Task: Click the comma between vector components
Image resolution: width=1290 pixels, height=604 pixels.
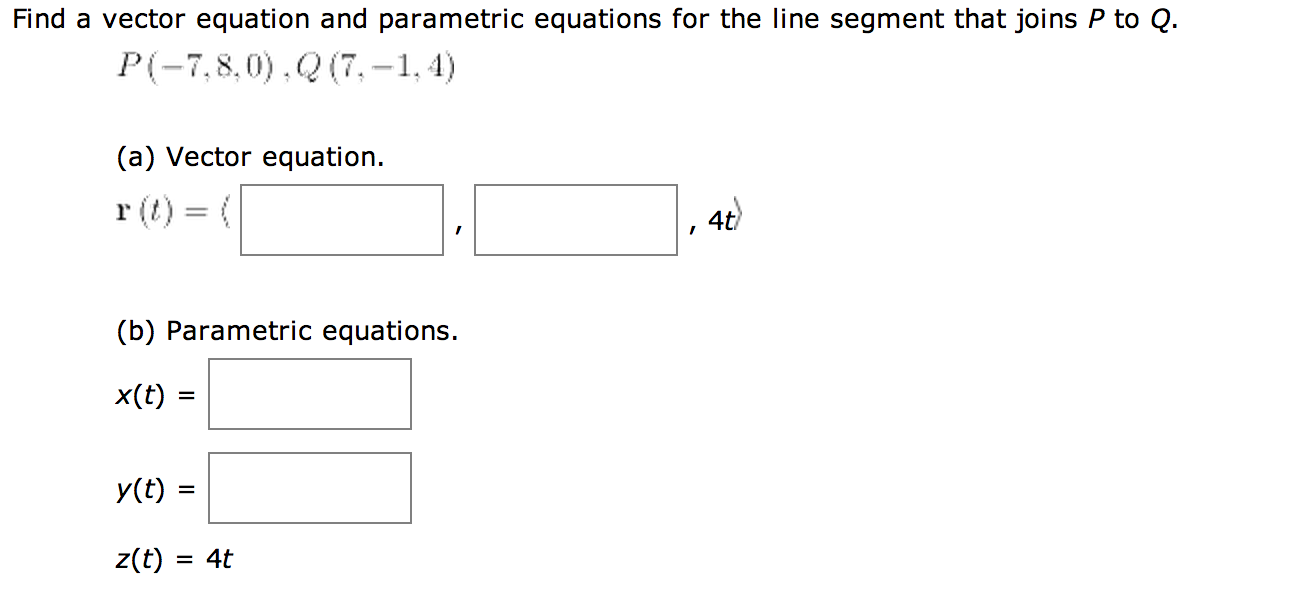Action: coord(459,230)
